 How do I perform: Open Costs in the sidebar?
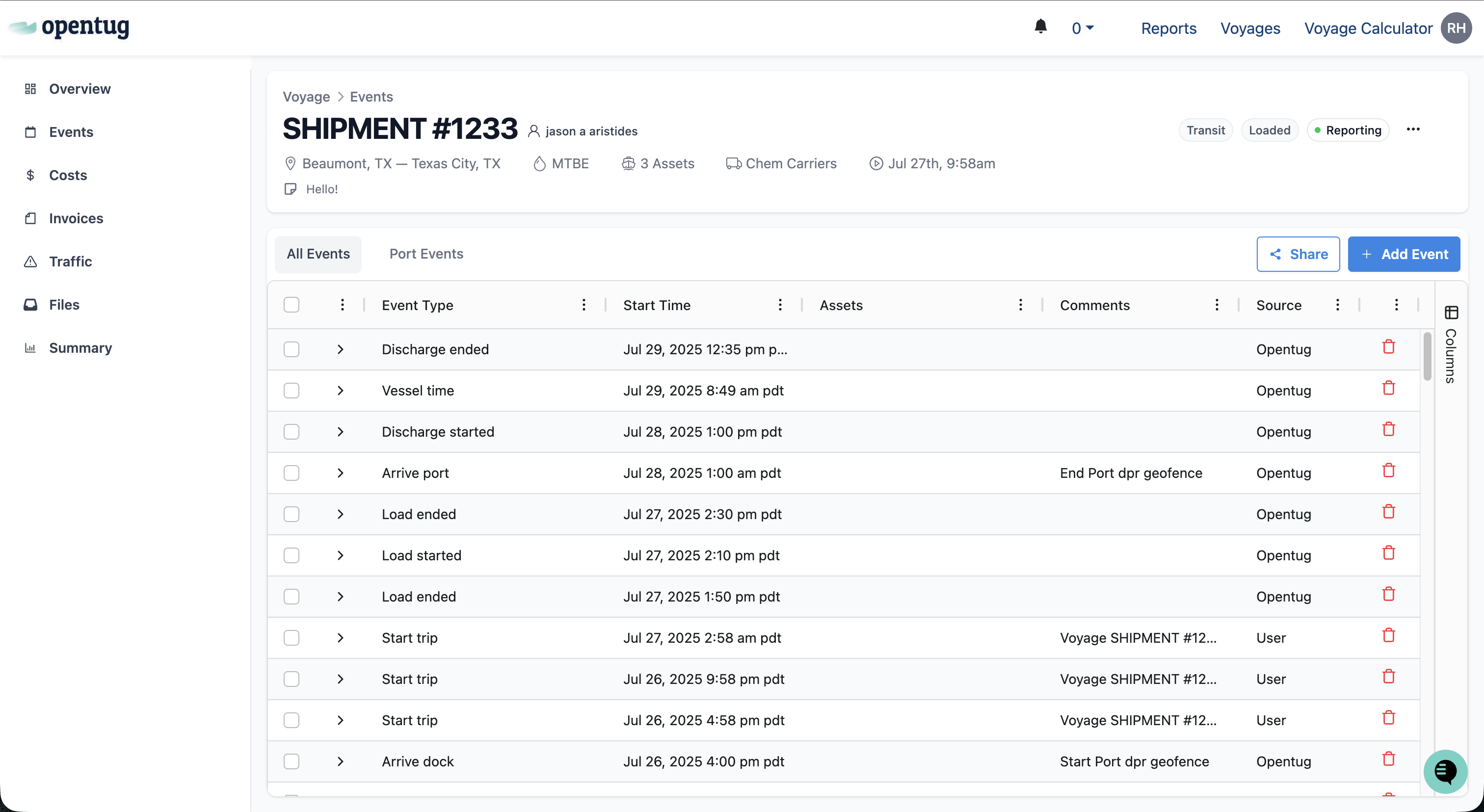coord(67,175)
